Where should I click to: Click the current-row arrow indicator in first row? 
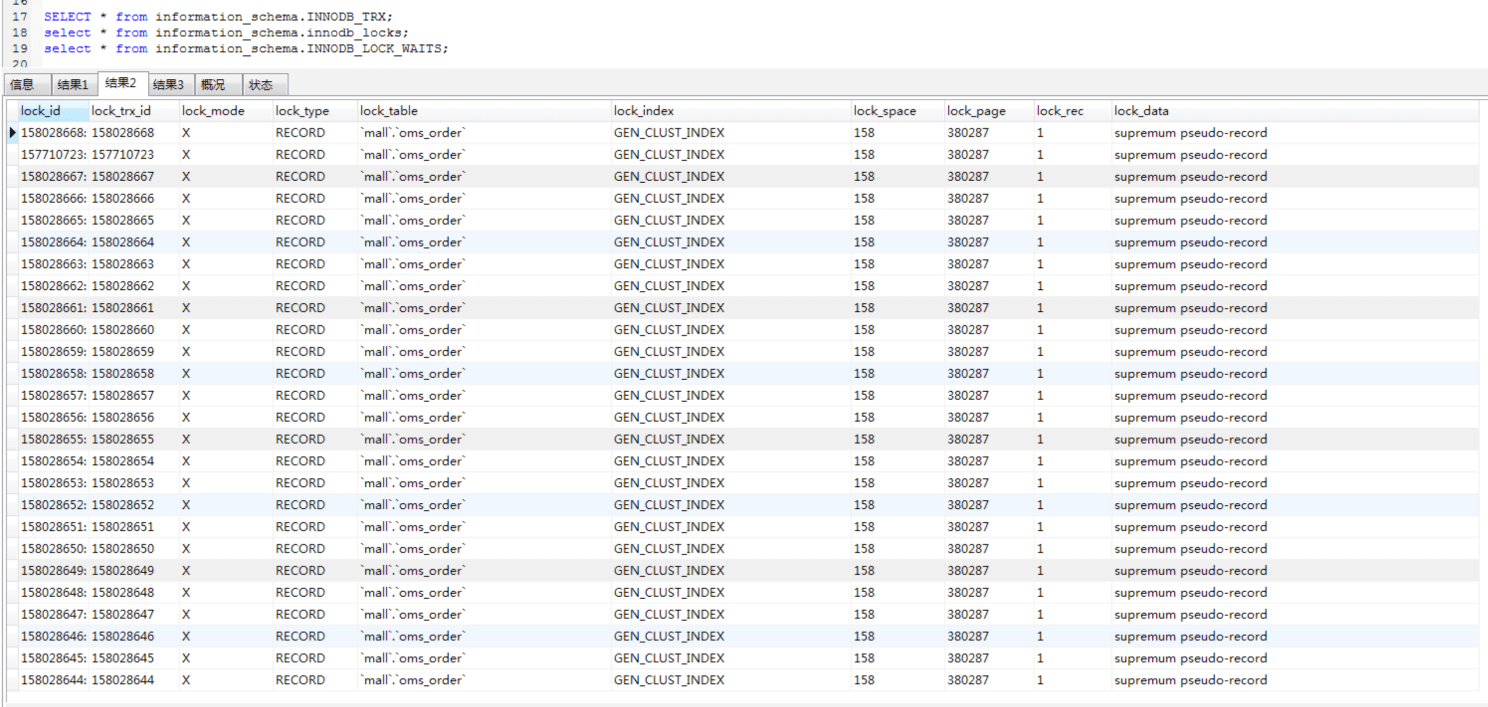coord(12,133)
